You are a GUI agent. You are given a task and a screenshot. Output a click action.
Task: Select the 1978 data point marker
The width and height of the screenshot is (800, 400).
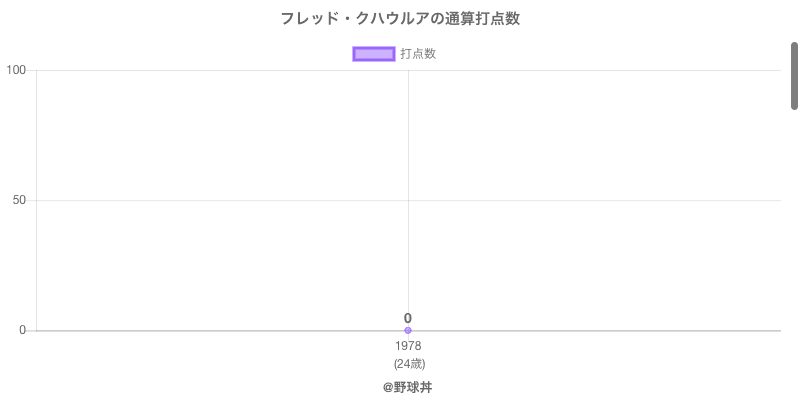tap(408, 330)
